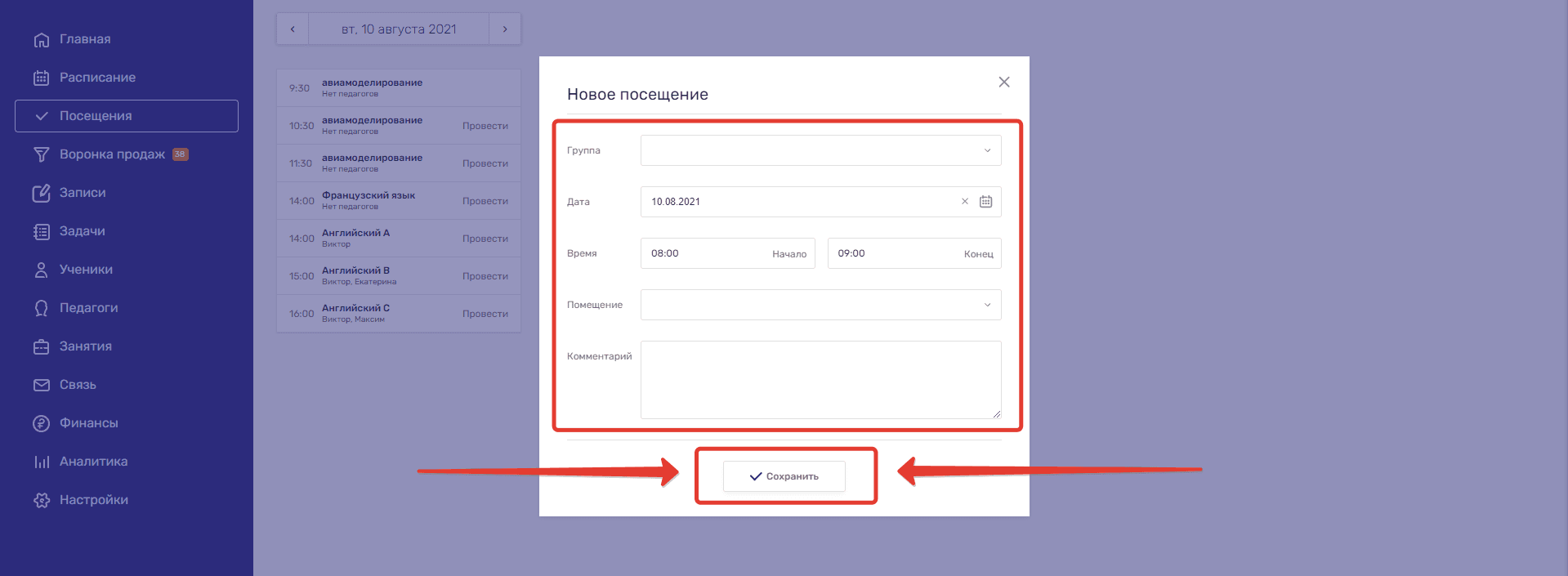Open the Помещение dropdown list

(820, 305)
